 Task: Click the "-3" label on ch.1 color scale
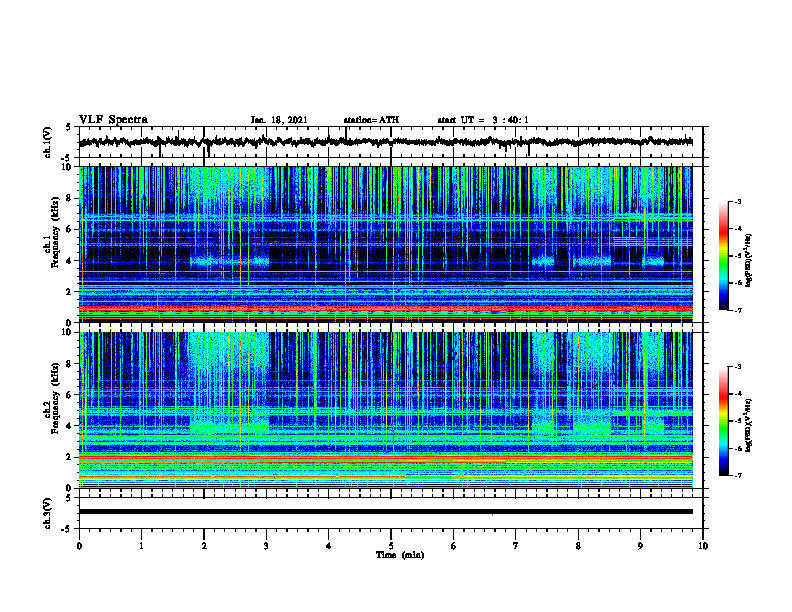coord(737,201)
